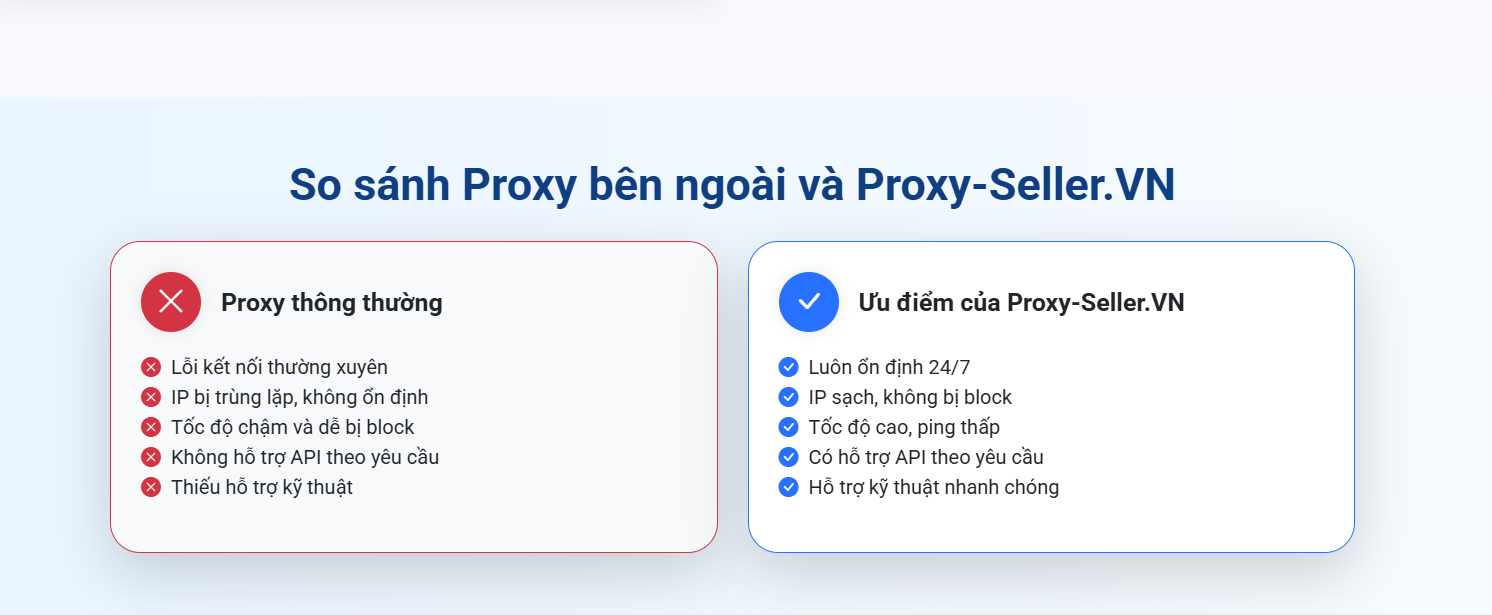This screenshot has width=1492, height=615.
Task: Click the "Proxy thông thường" card title
Action: [332, 303]
